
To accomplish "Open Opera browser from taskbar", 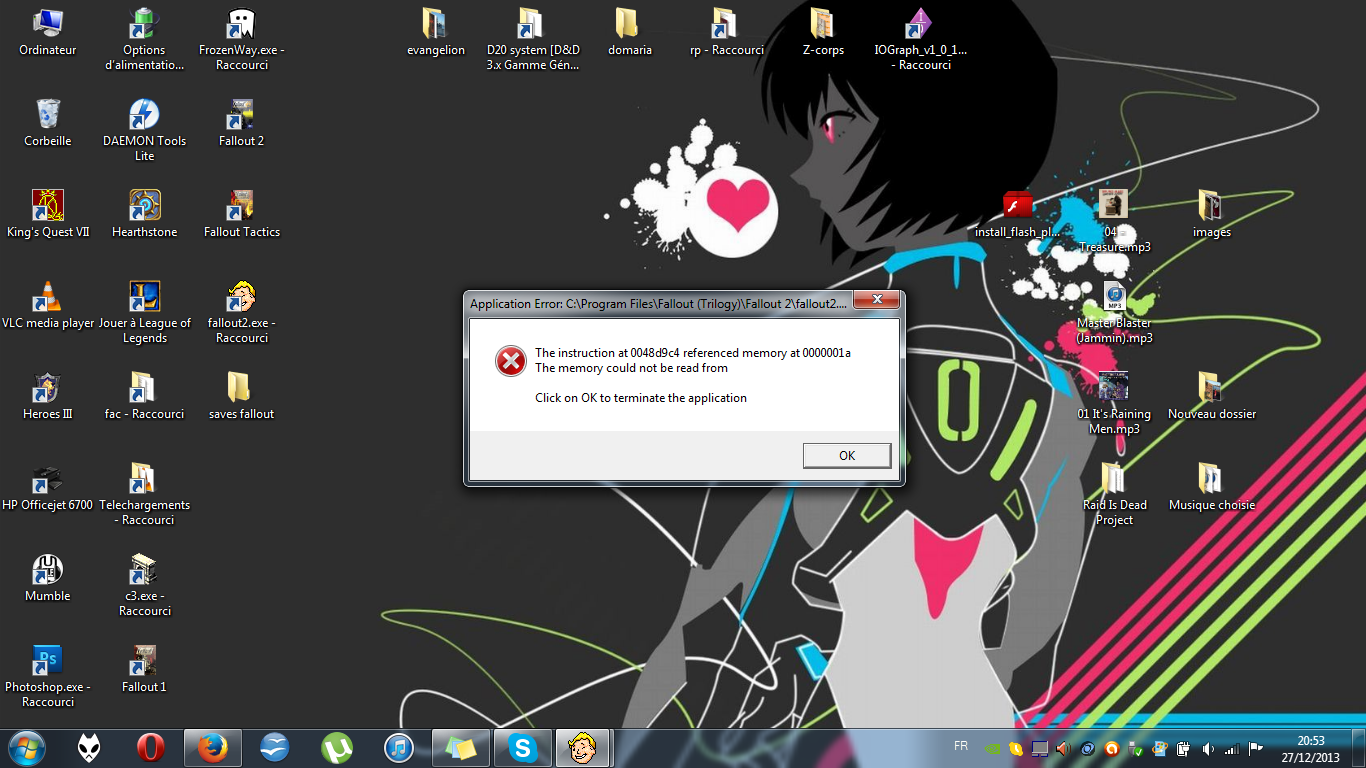I will 151,748.
